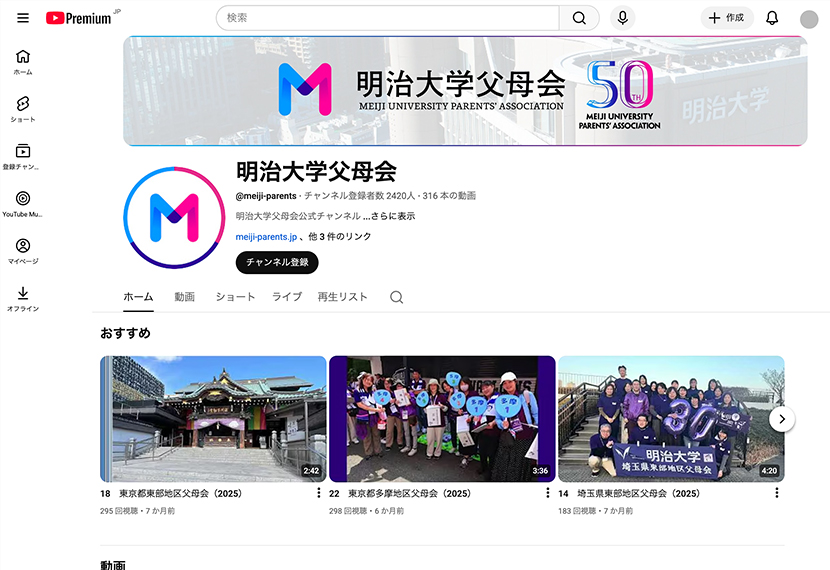Open options menu for 東京都多摩地区父母会 video
This screenshot has height=570, width=830.
[x=548, y=493]
